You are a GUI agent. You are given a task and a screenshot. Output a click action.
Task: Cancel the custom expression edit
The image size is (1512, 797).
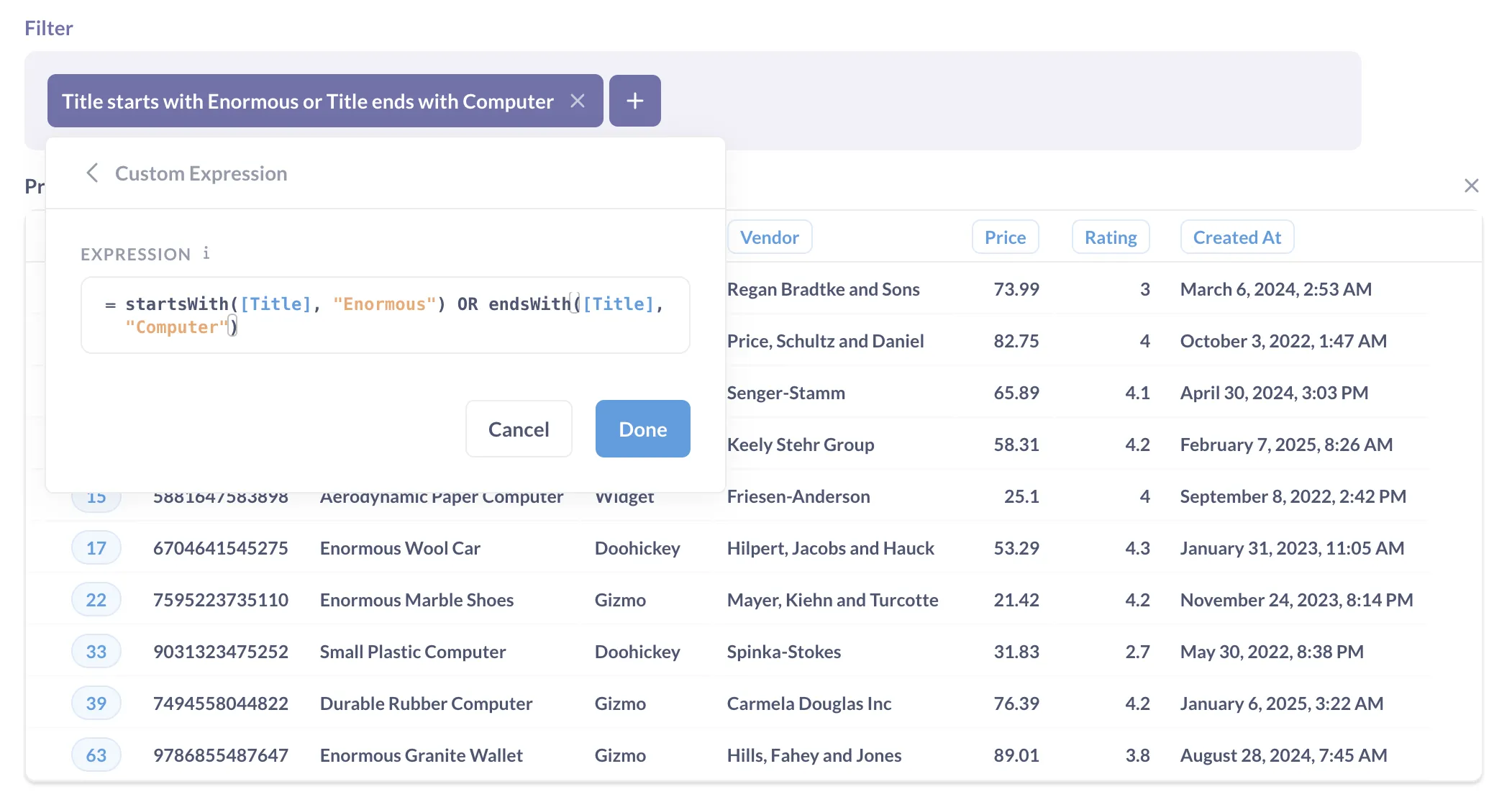519,429
